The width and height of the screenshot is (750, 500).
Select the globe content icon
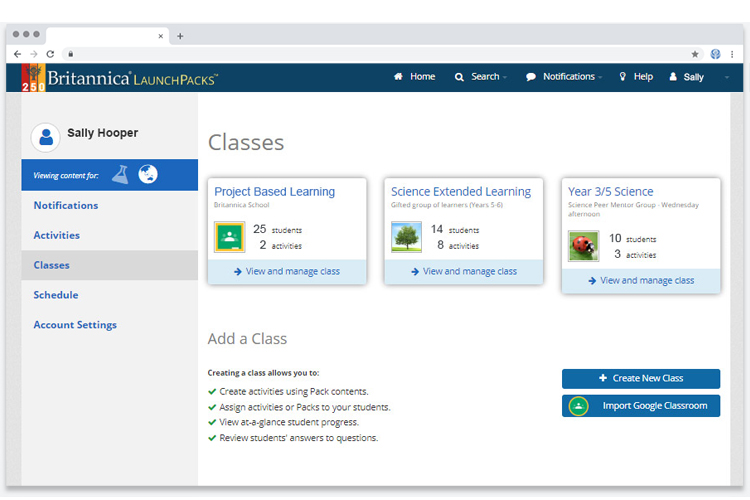pos(148,174)
